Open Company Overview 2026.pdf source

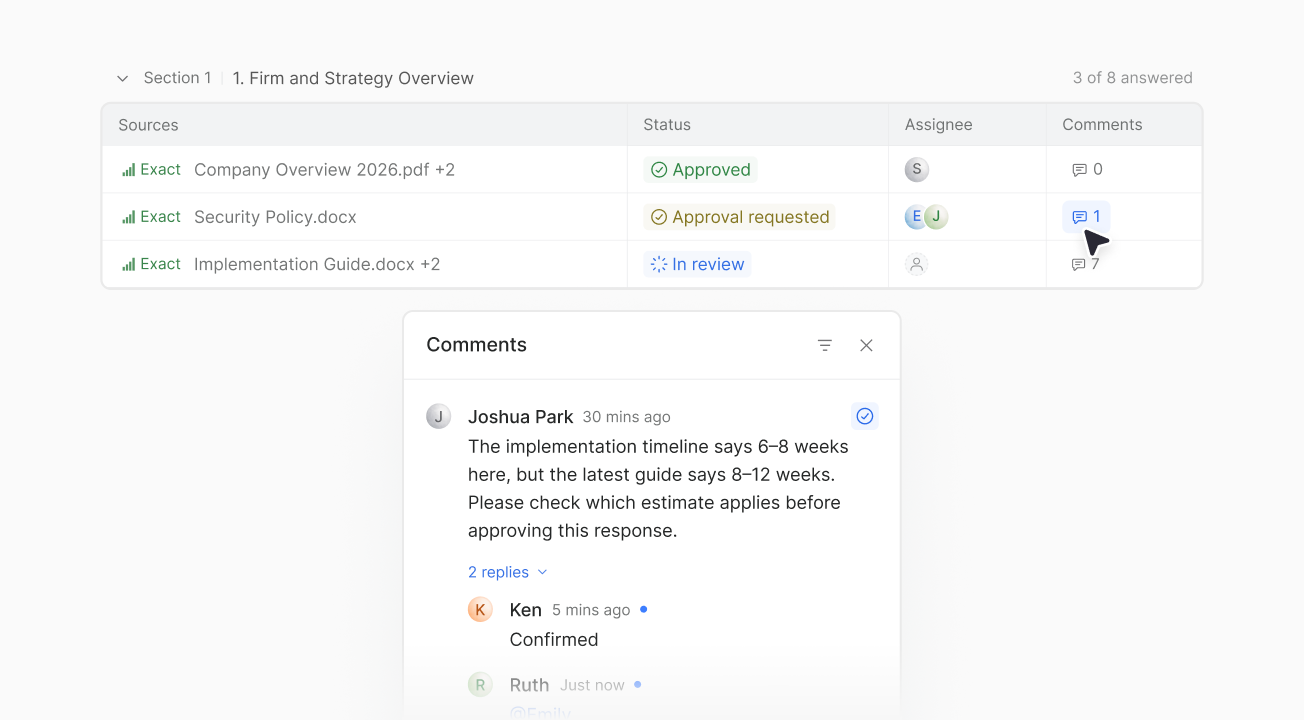point(324,170)
